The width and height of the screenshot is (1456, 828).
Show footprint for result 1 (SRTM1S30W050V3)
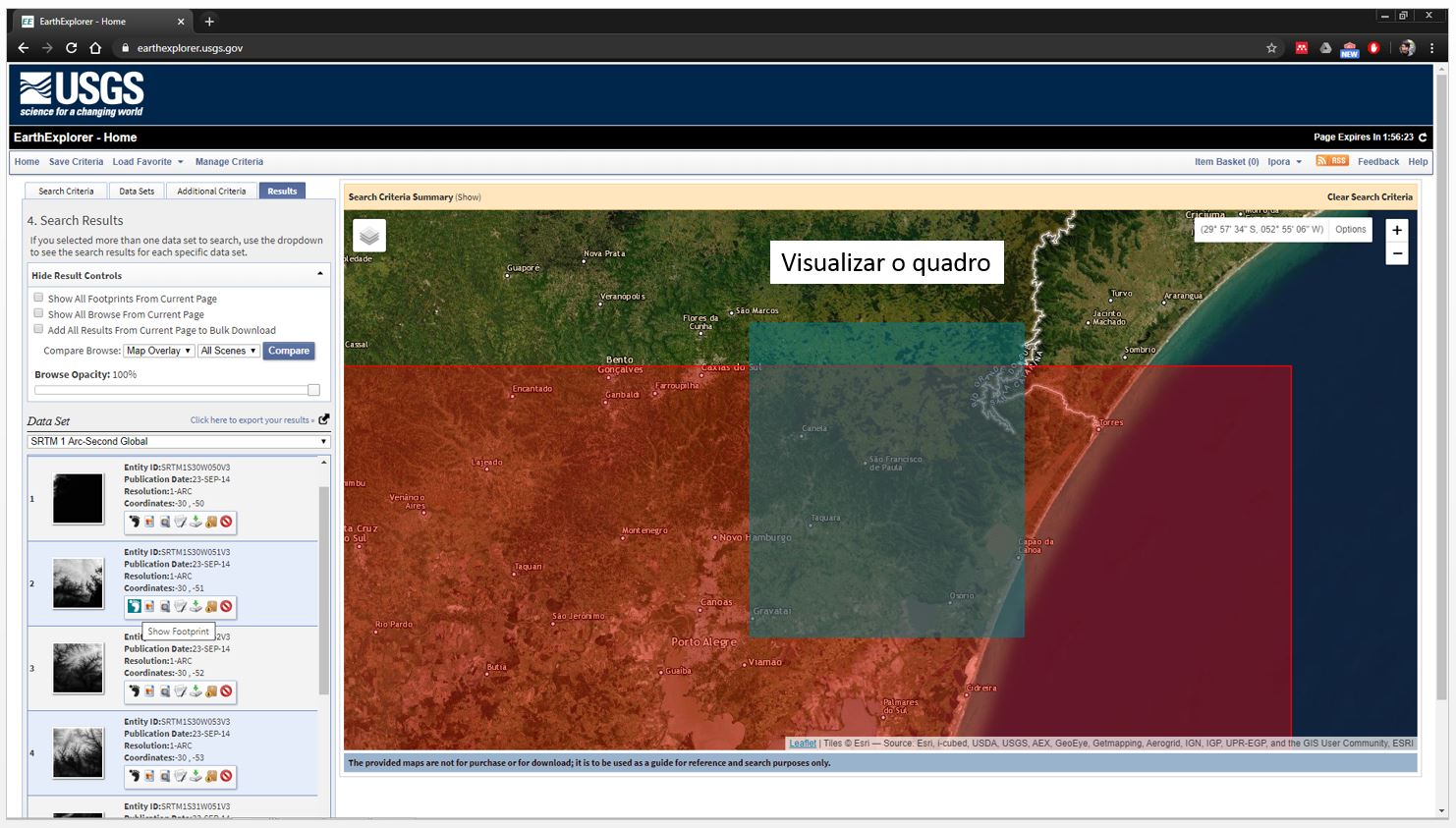point(134,522)
